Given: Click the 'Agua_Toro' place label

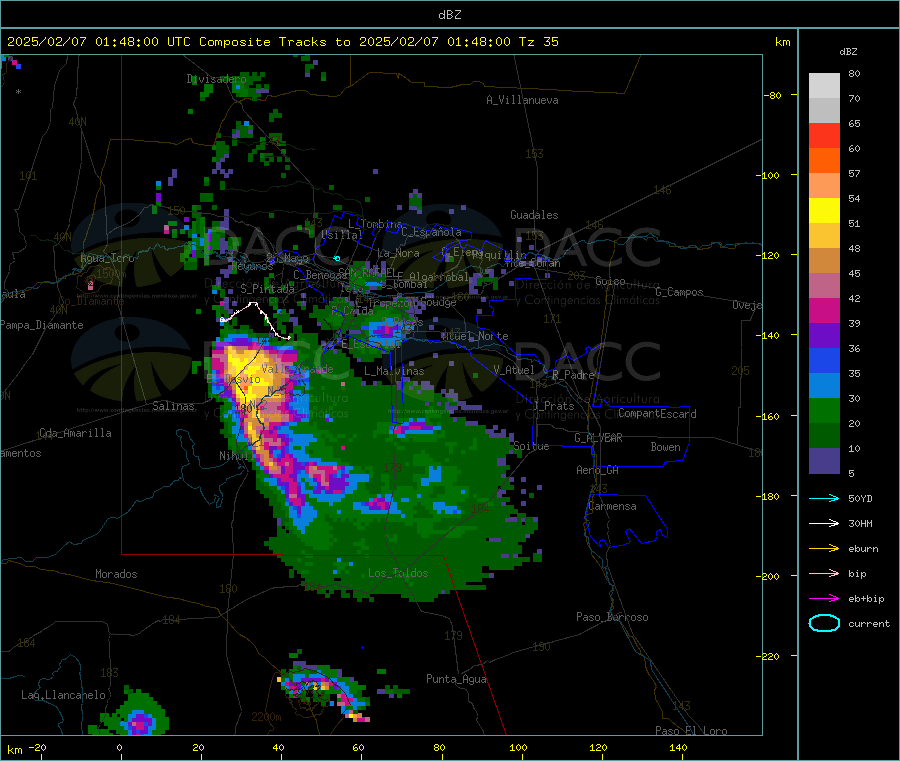Looking at the screenshot, I should point(107,258).
